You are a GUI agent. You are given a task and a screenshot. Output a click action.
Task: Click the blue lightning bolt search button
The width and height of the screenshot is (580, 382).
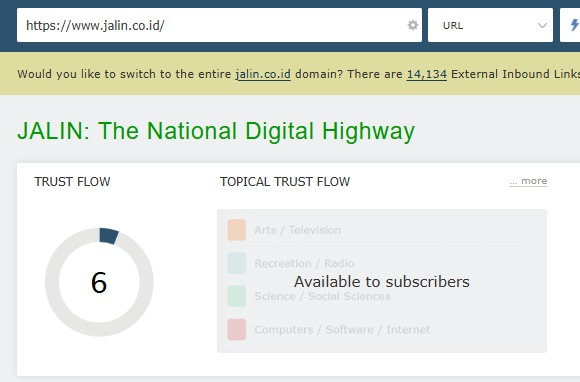tap(571, 25)
